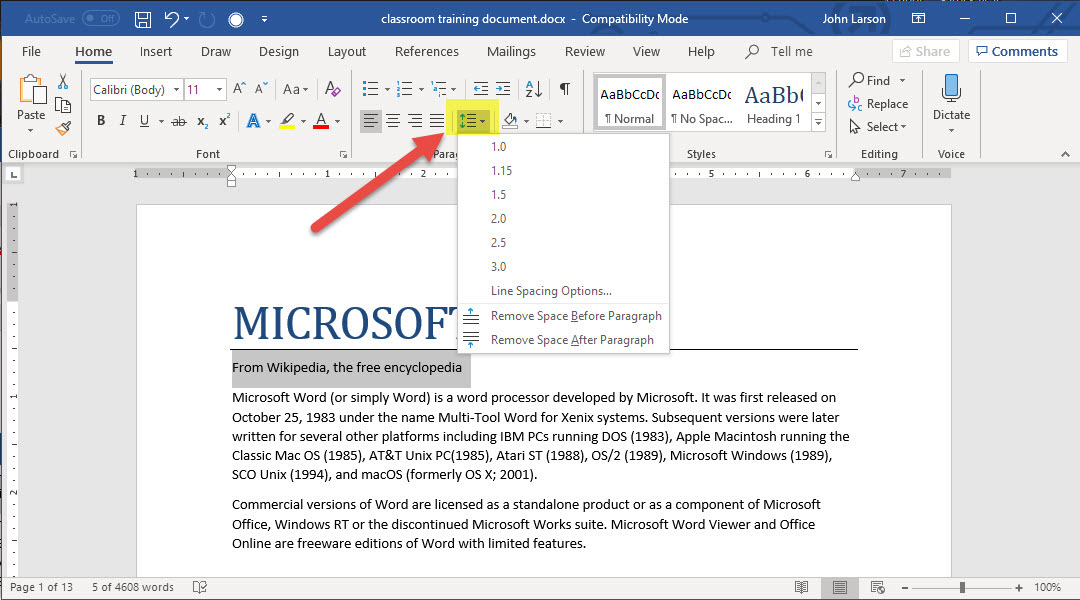Click the Show/Hide paragraph marks icon
Image resolution: width=1080 pixels, height=600 pixels.
coord(565,89)
